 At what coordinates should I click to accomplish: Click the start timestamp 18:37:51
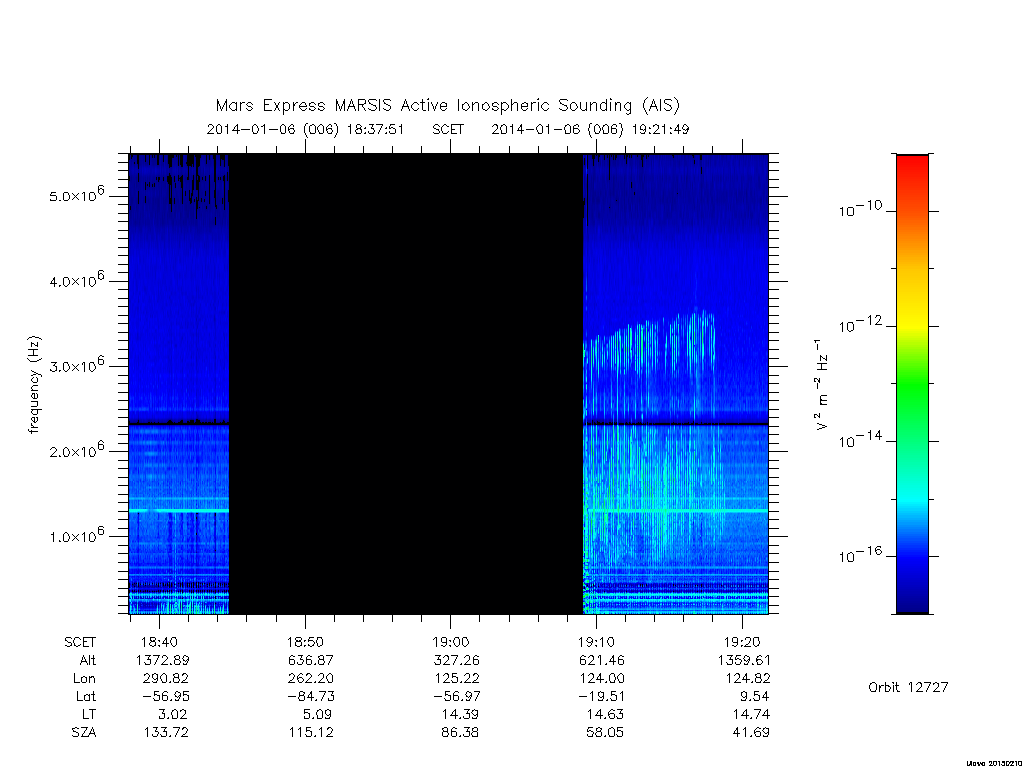[x=375, y=129]
